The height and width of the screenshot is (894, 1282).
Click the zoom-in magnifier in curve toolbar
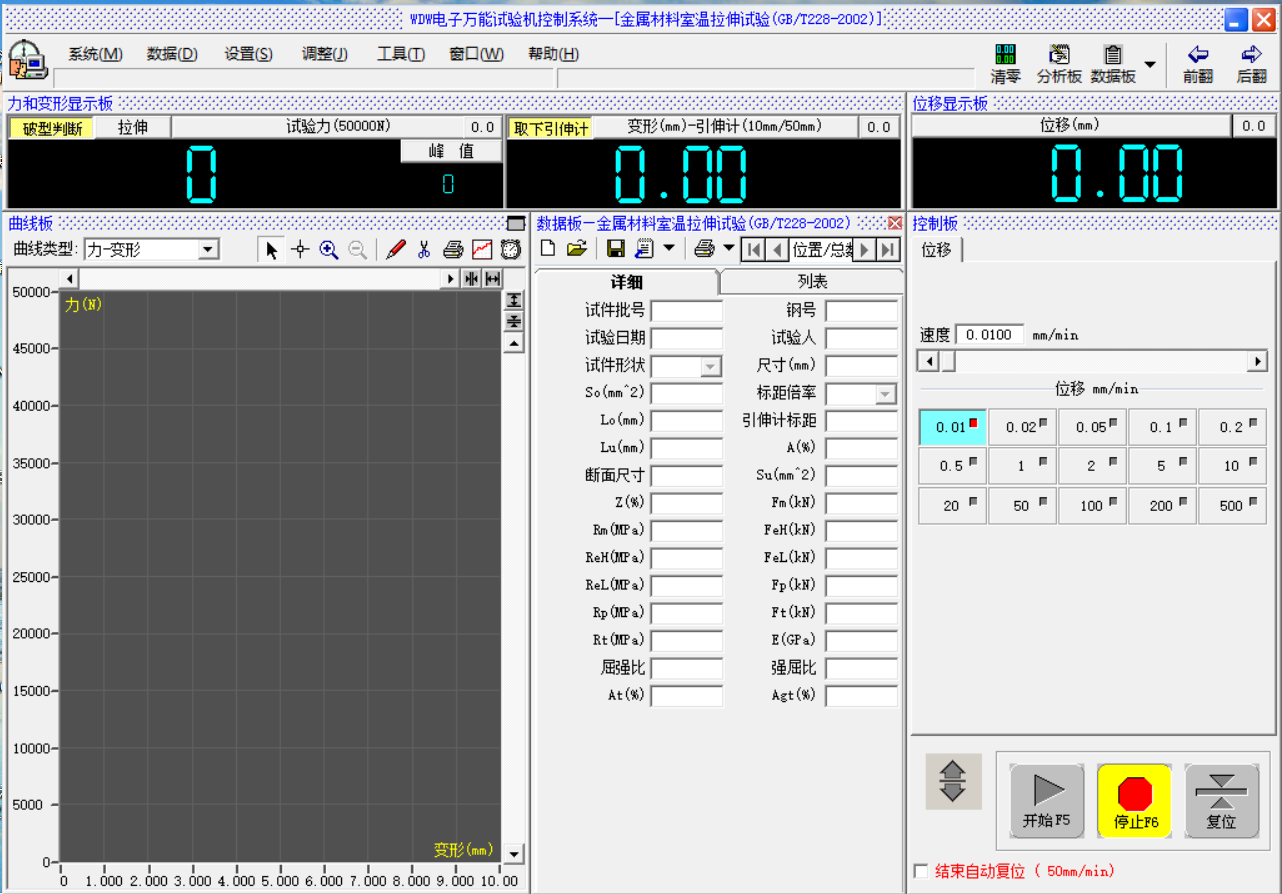tap(329, 250)
